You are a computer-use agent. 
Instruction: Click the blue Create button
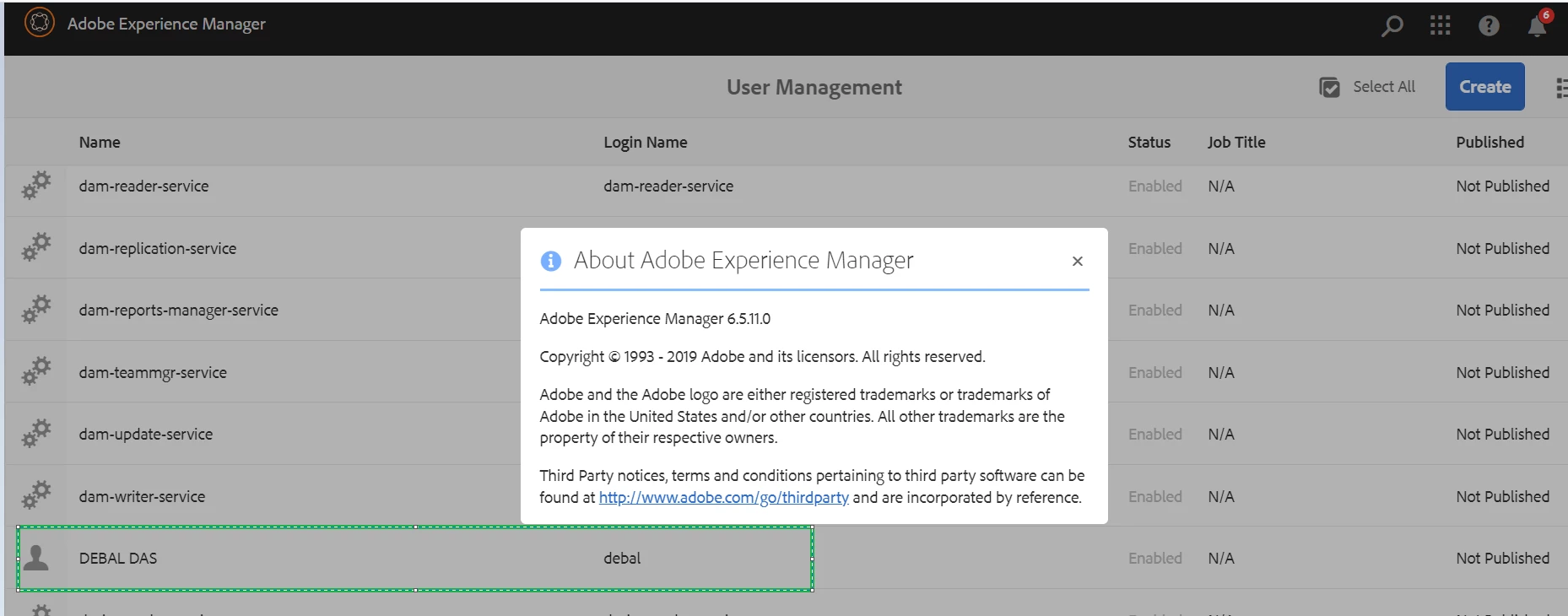[1484, 86]
